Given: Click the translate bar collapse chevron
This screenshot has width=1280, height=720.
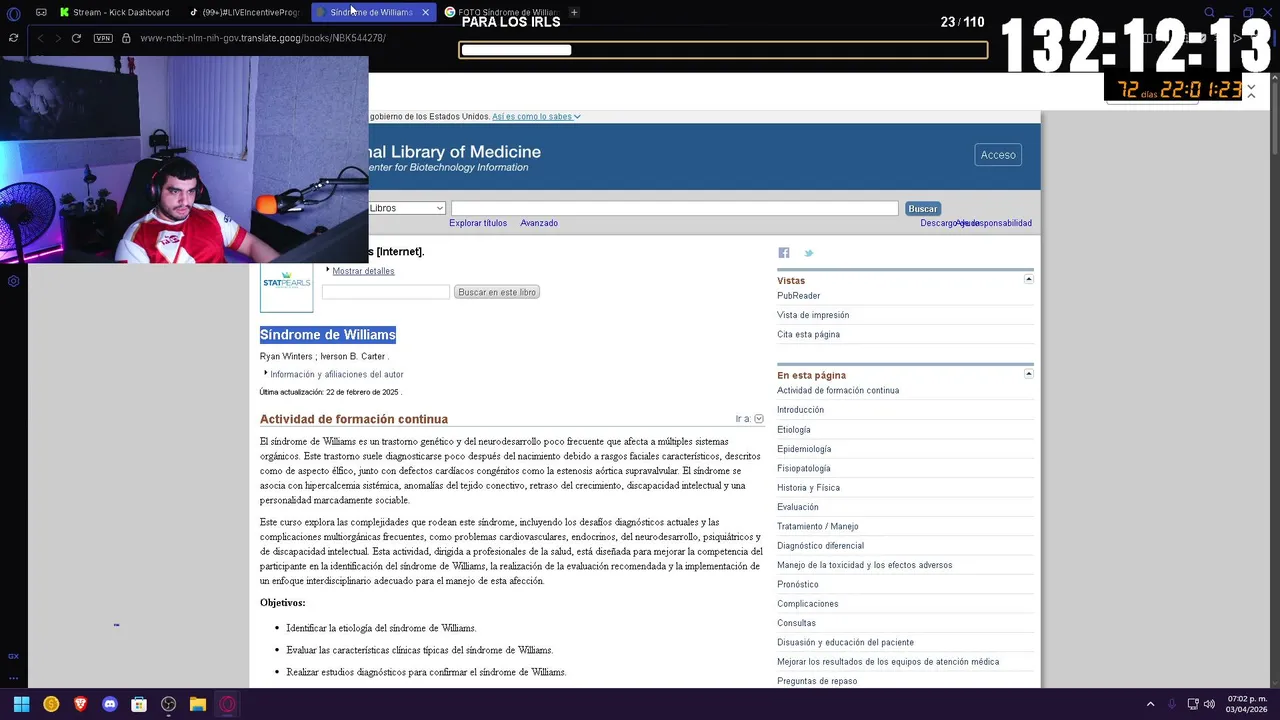Looking at the screenshot, I should [1251, 91].
